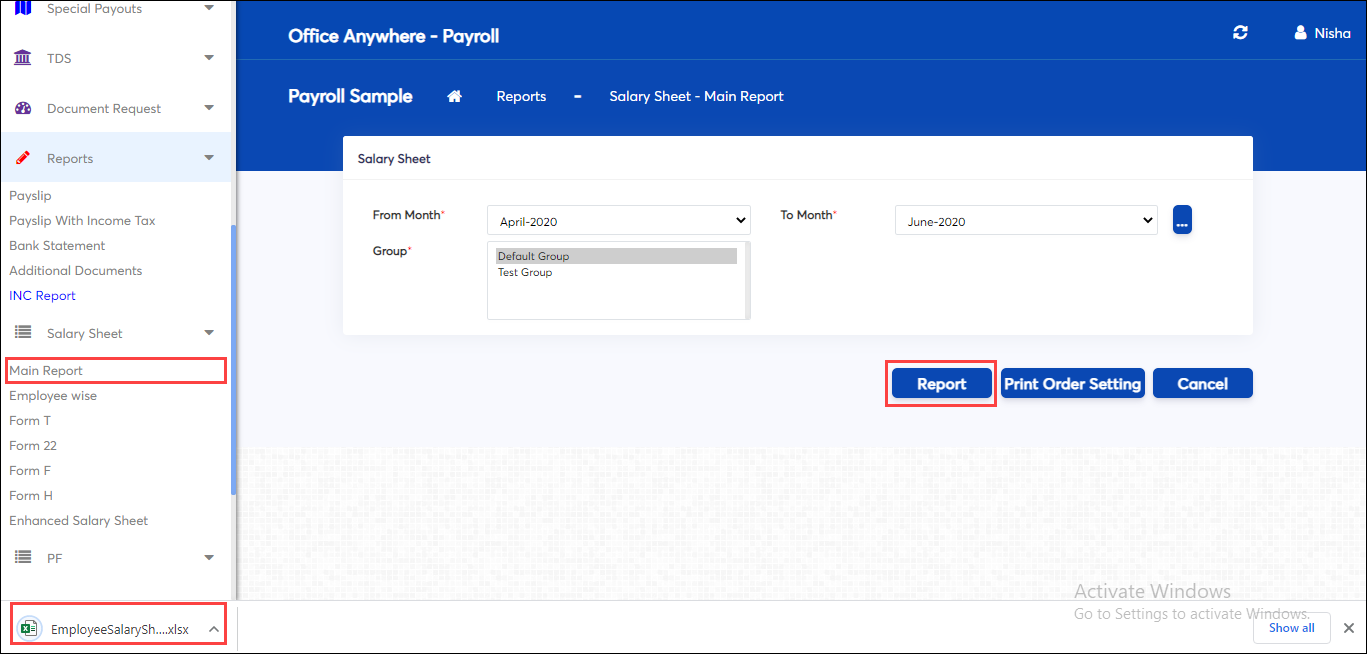Click the Nisha user profile icon

[x=1300, y=33]
